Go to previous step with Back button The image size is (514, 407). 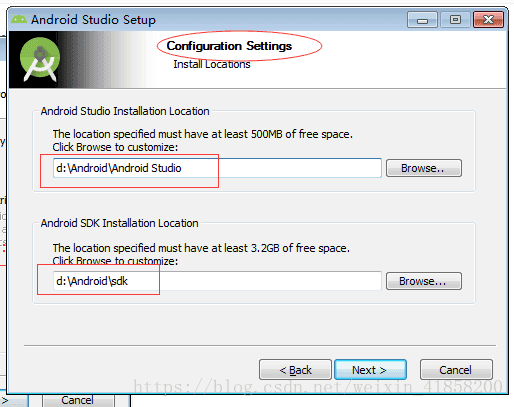pos(295,370)
